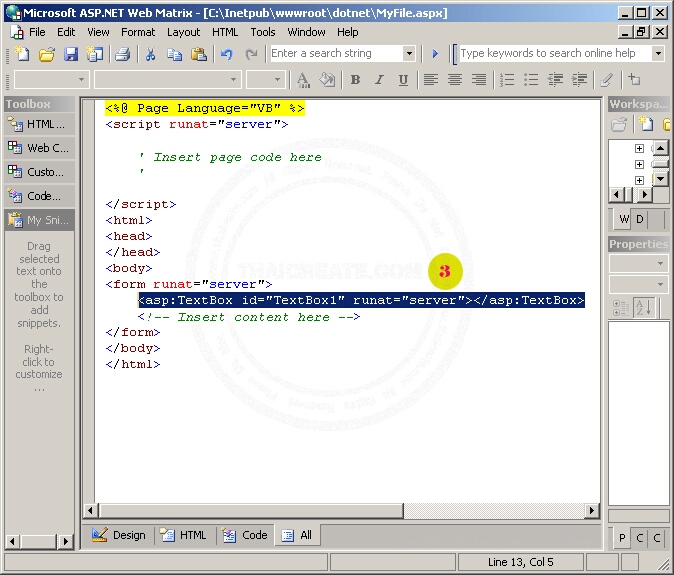Align text left
The width and height of the screenshot is (674, 575).
(431, 80)
